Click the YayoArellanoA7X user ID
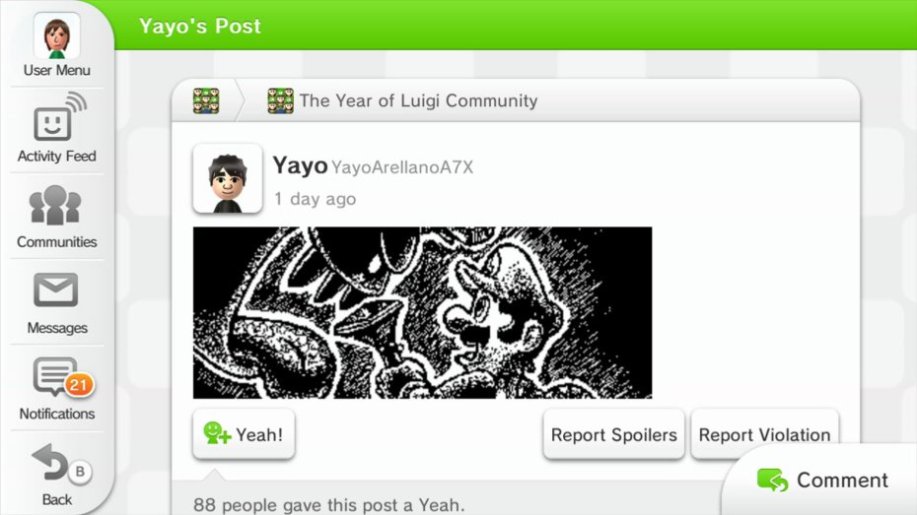This screenshot has height=515, width=917. (402, 167)
